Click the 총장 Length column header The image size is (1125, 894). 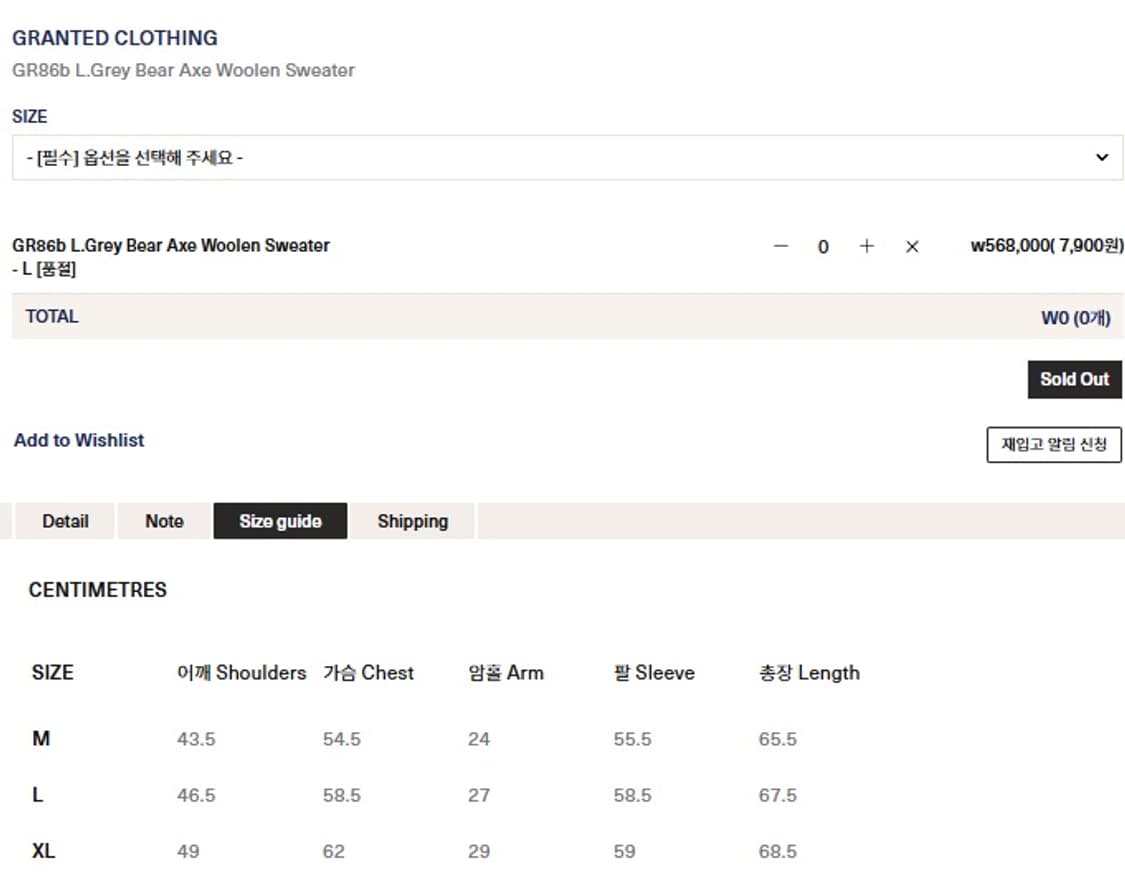(809, 673)
